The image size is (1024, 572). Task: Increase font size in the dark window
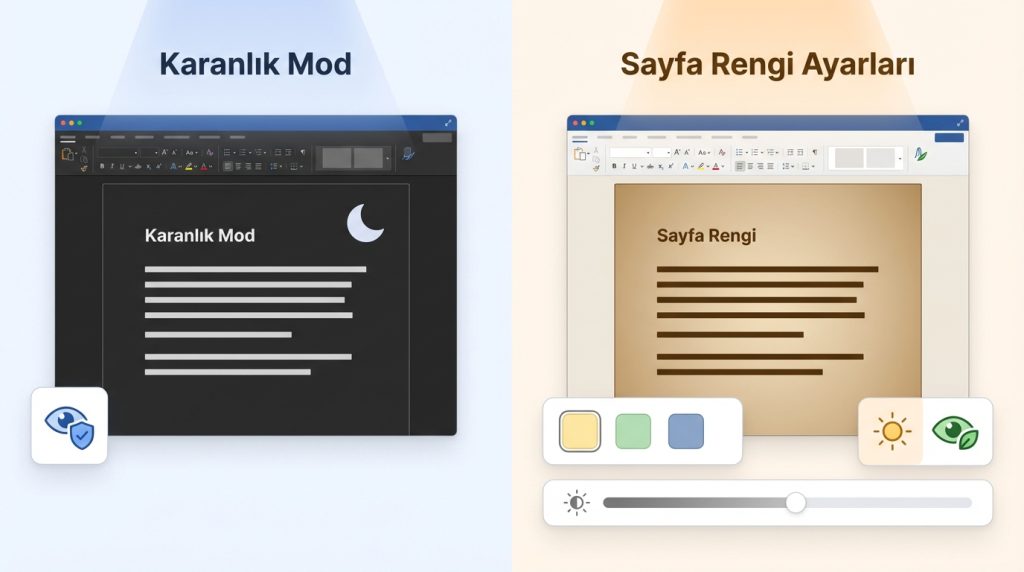pyautogui.click(x=164, y=152)
